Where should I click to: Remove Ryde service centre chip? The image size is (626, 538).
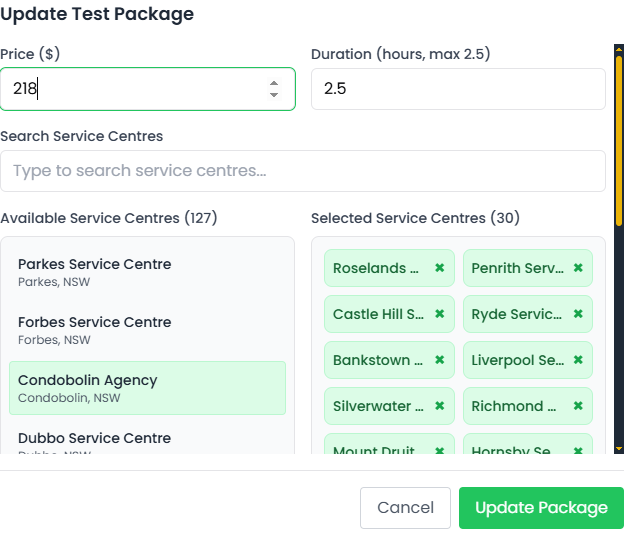(578, 314)
